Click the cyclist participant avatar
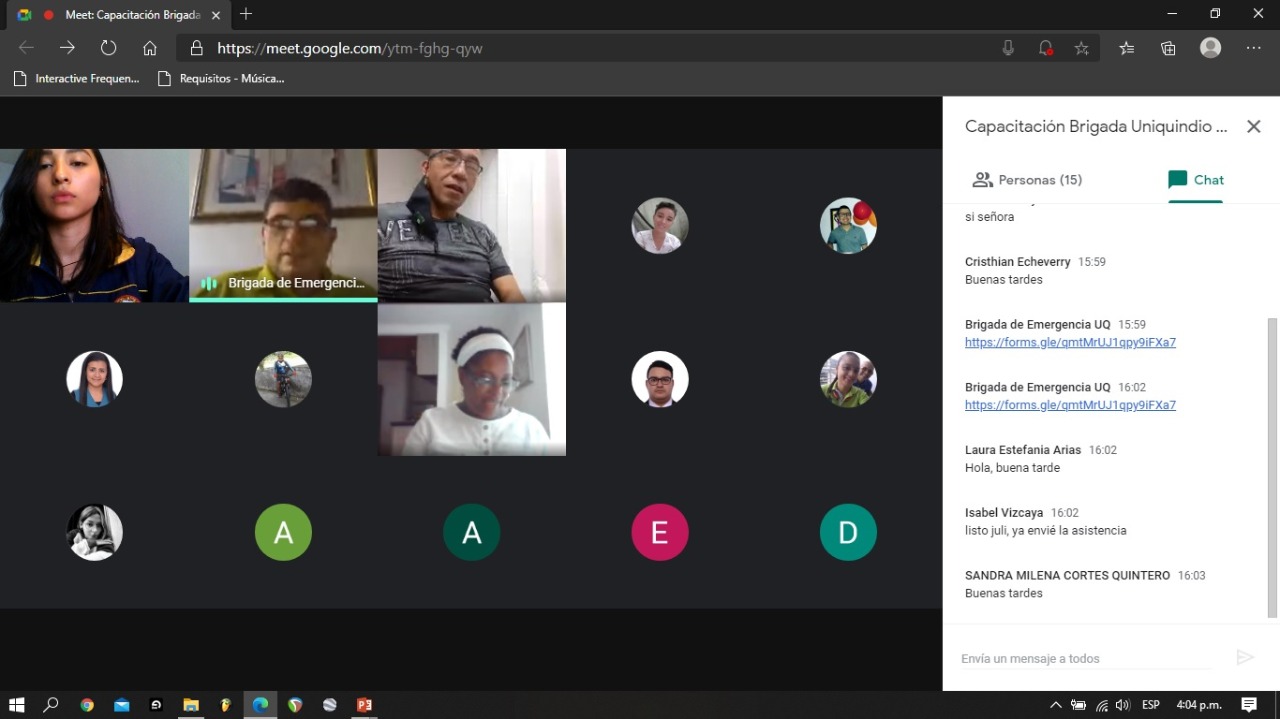This screenshot has width=1280, height=719. tap(283, 379)
